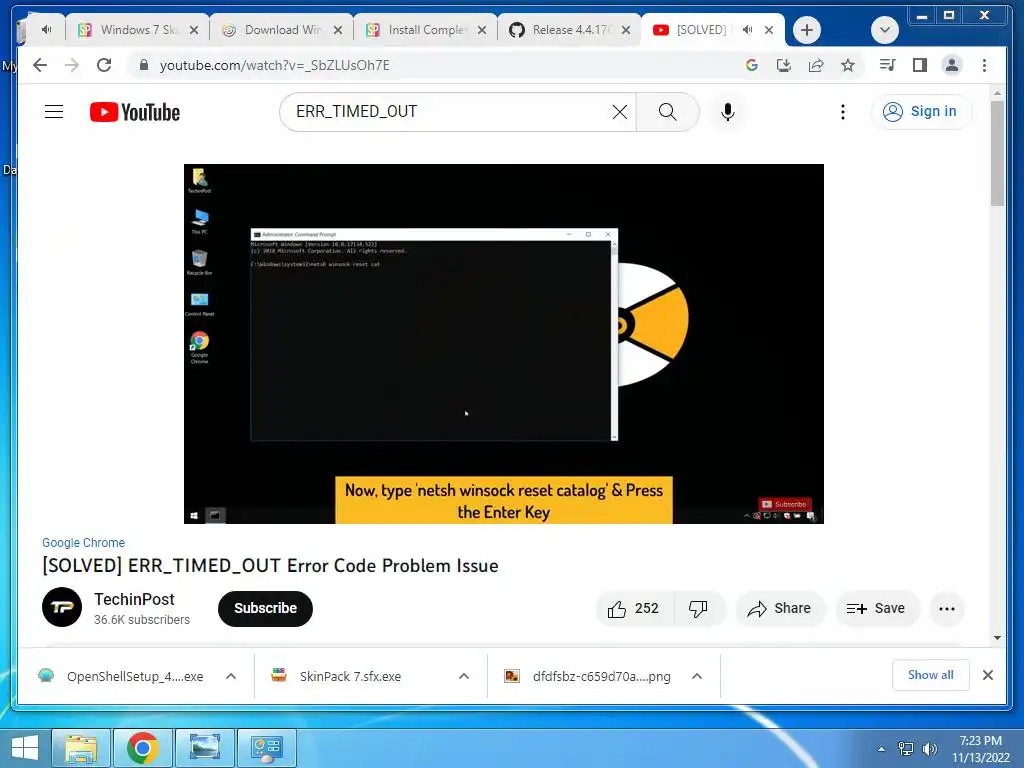Mute the SOLVED tab audio icon
The height and width of the screenshot is (768, 1024).
tap(747, 29)
